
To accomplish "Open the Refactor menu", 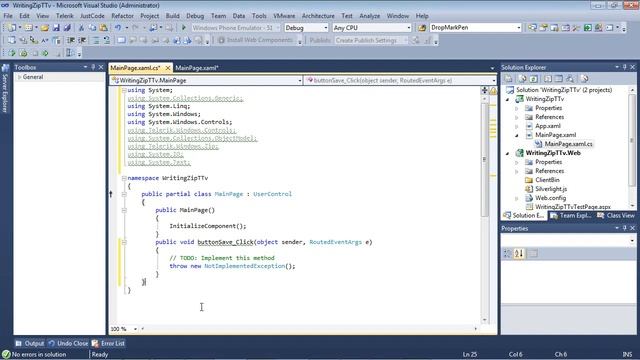I will point(122,16).
